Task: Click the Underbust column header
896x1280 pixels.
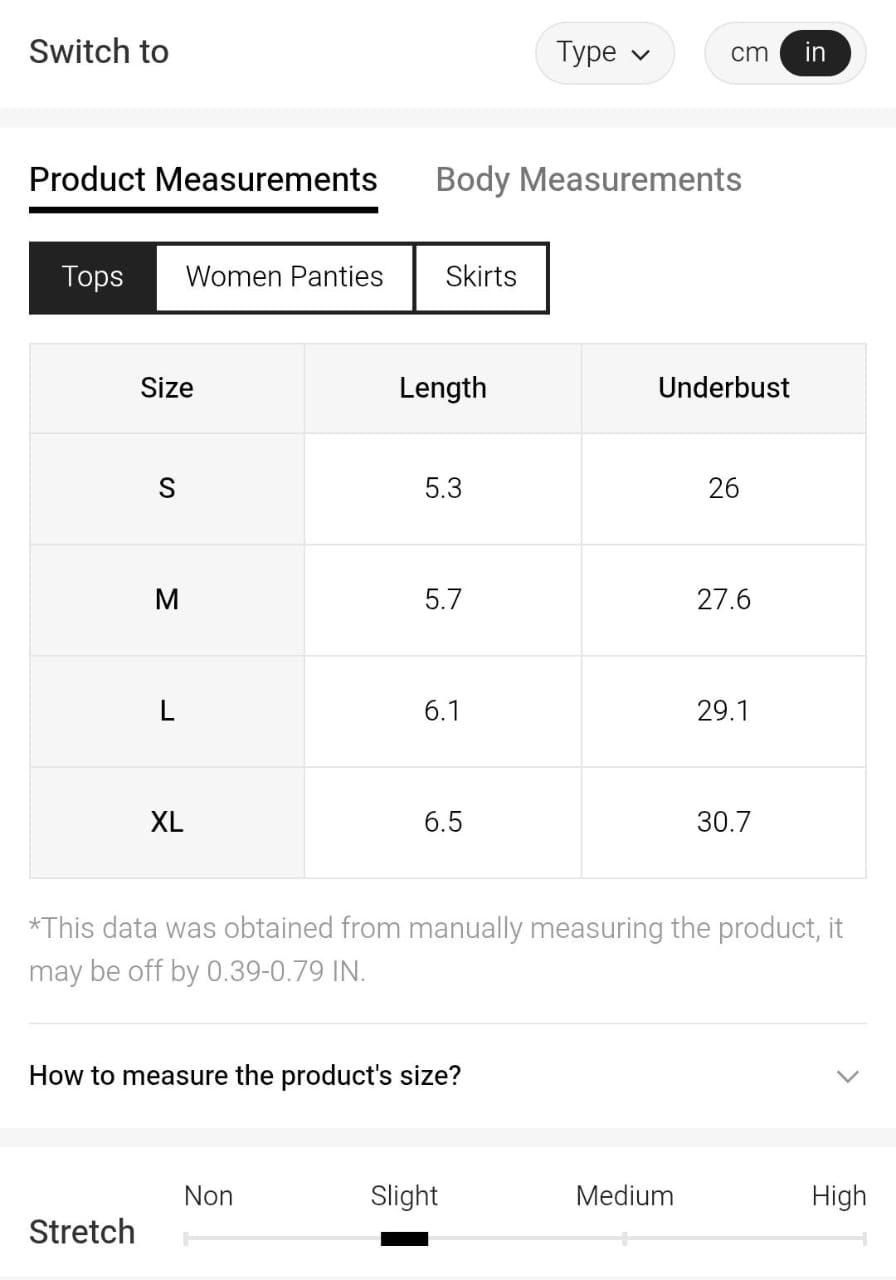Action: [723, 388]
